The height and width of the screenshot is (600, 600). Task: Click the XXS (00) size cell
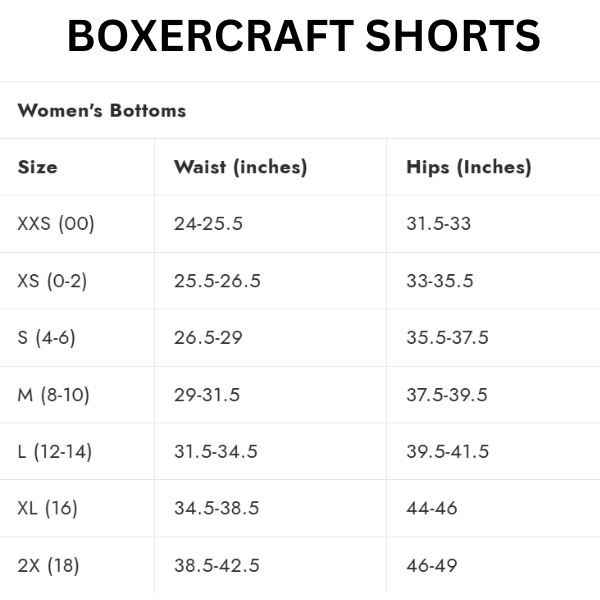[56, 224]
